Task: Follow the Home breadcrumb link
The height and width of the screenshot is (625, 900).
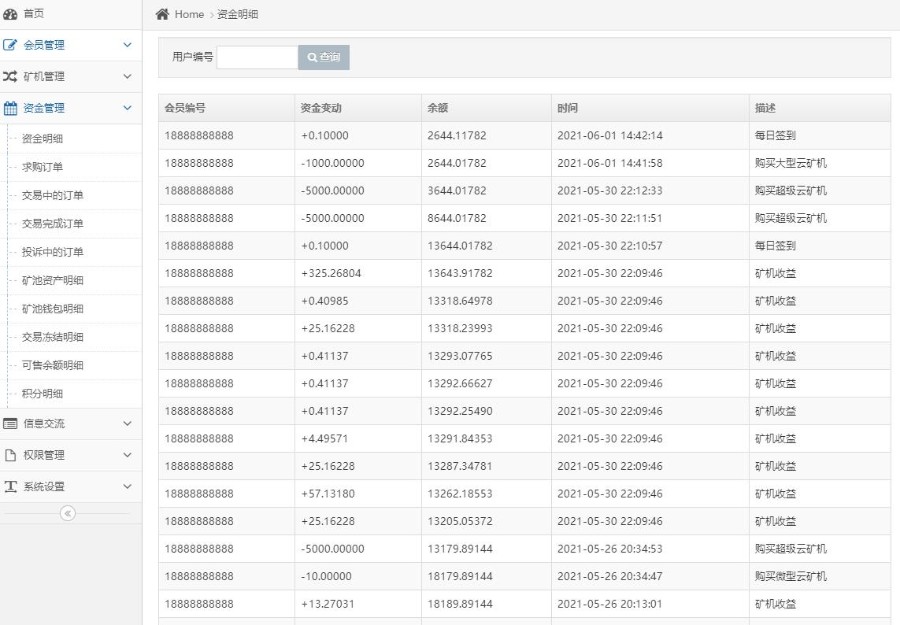Action: pos(189,14)
